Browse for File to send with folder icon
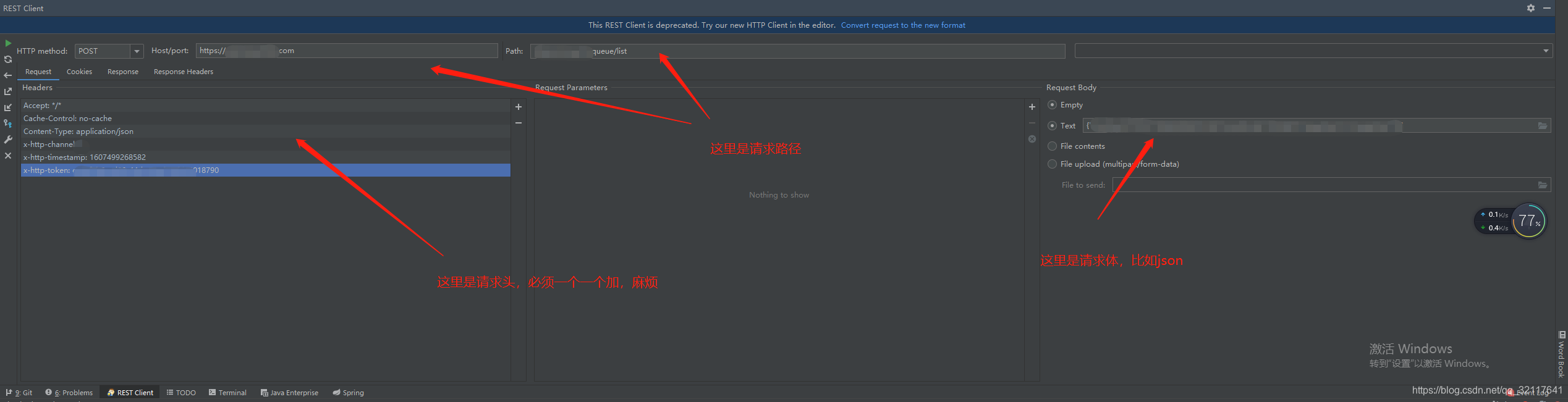 (x=1543, y=185)
